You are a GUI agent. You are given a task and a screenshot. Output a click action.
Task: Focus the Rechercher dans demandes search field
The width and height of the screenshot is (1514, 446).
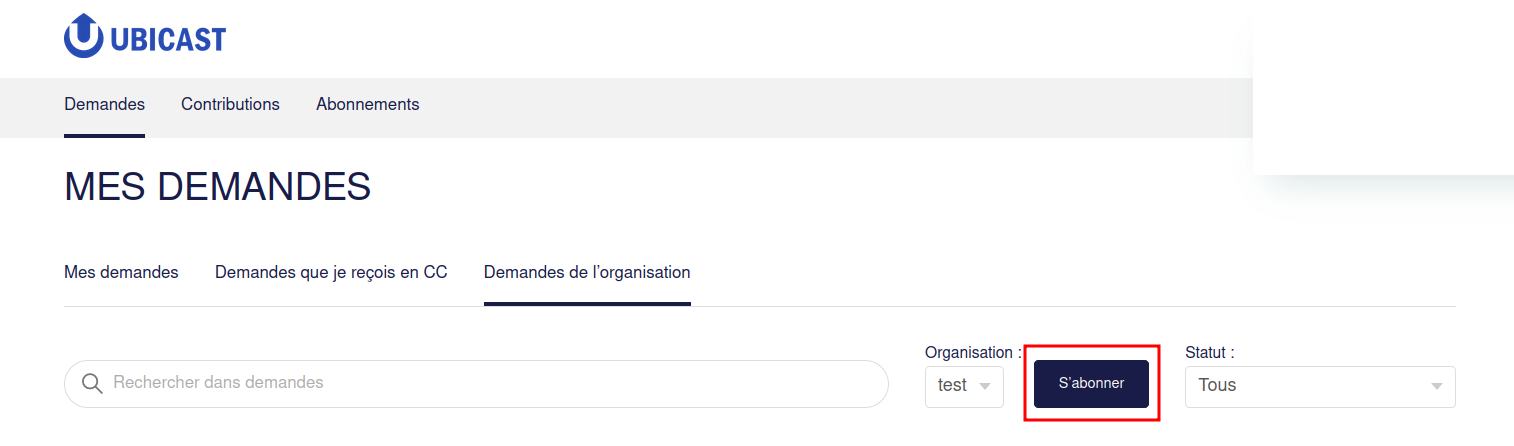tap(476, 384)
